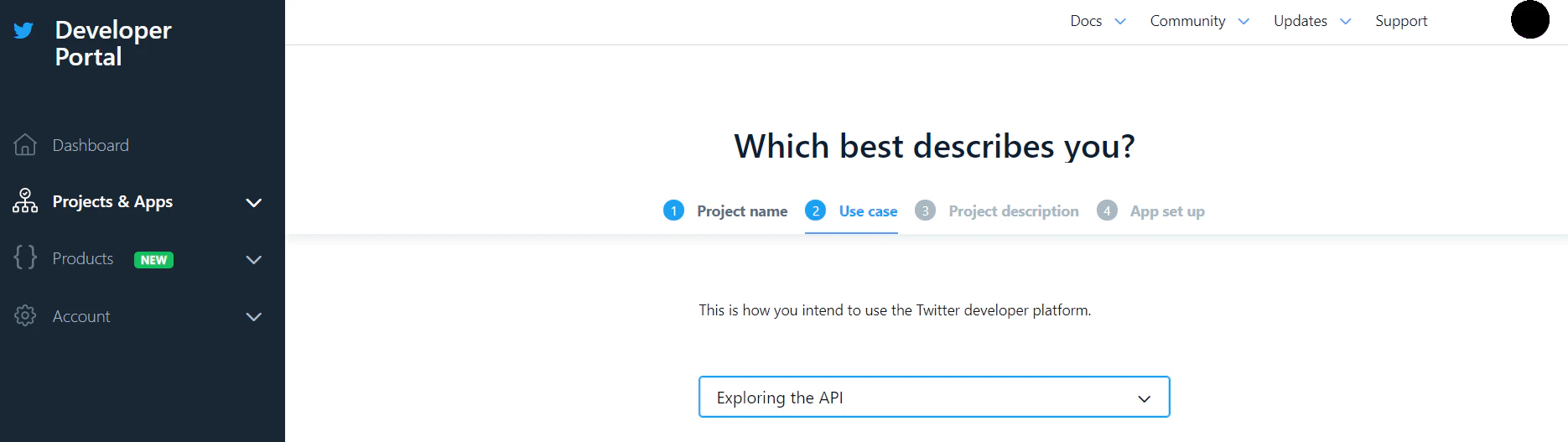
Task: Open the Community dropdown chevron
Action: pyautogui.click(x=1243, y=21)
